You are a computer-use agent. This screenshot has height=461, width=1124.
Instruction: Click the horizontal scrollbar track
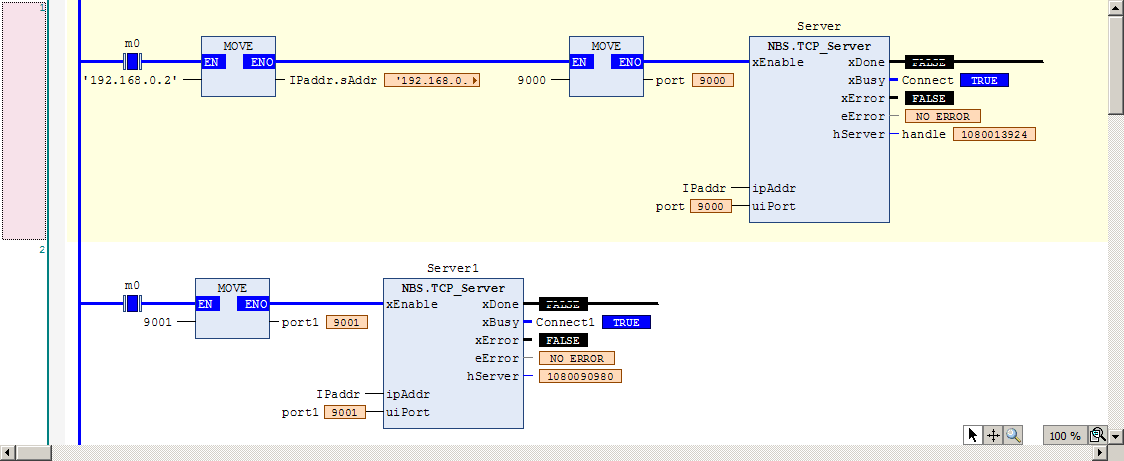coord(573,453)
